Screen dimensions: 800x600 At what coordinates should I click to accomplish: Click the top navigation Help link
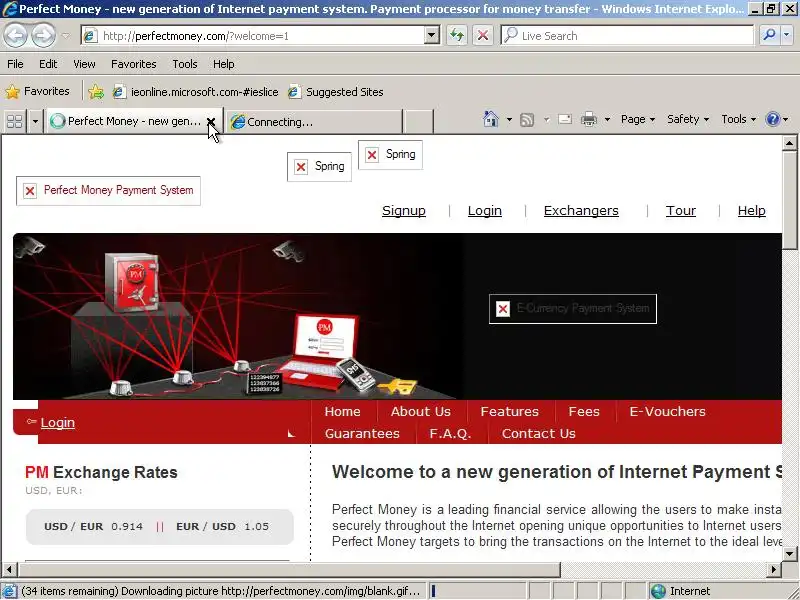tap(752, 211)
